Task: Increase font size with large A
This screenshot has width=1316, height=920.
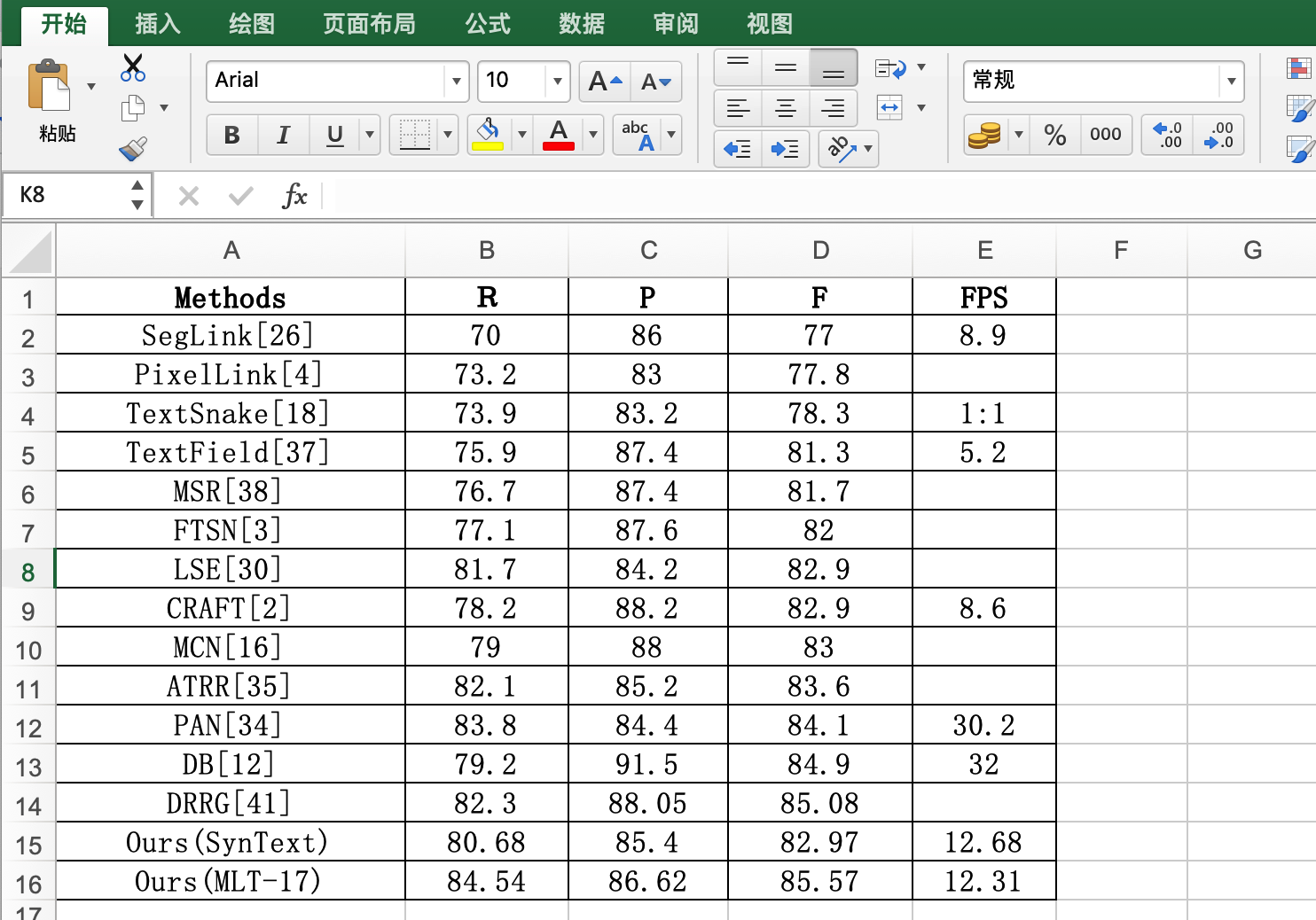Action: [605, 82]
